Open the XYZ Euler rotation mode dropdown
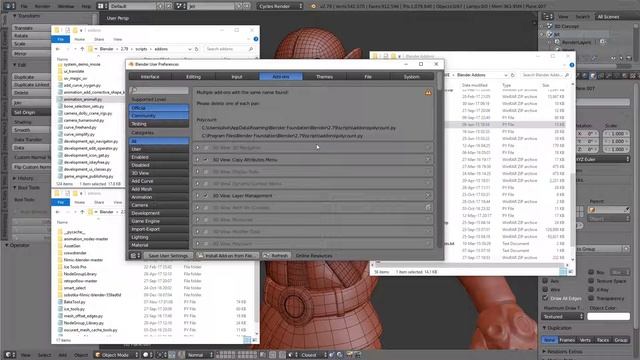 click(603, 159)
